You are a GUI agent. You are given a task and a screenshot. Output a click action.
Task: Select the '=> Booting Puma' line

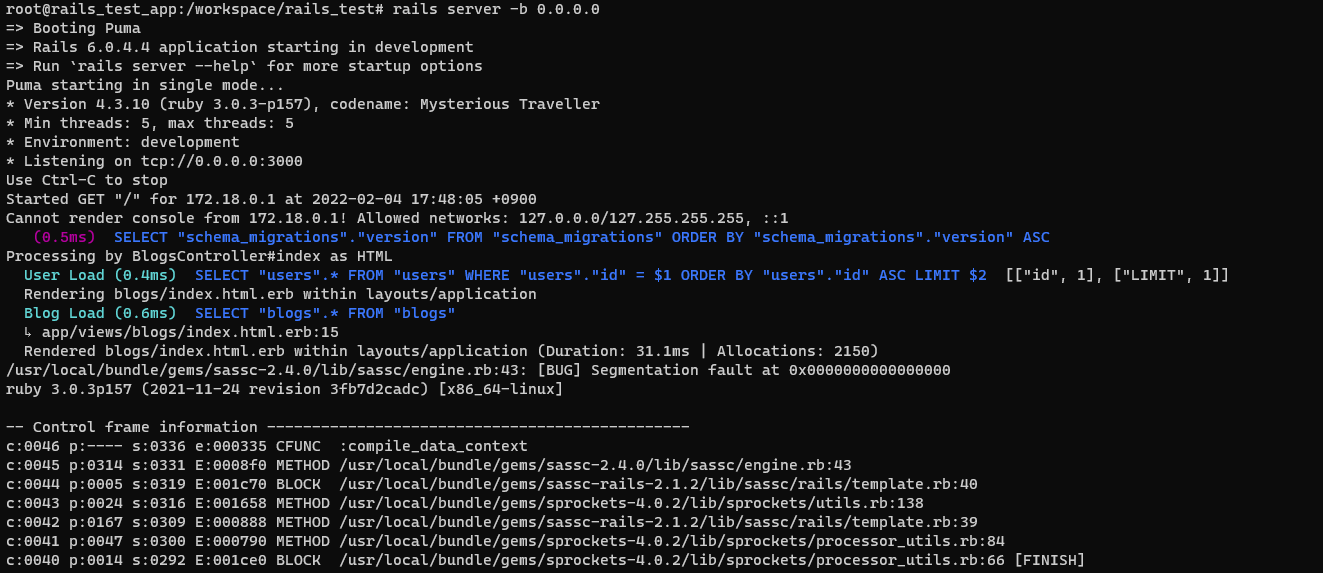[x=73, y=28]
